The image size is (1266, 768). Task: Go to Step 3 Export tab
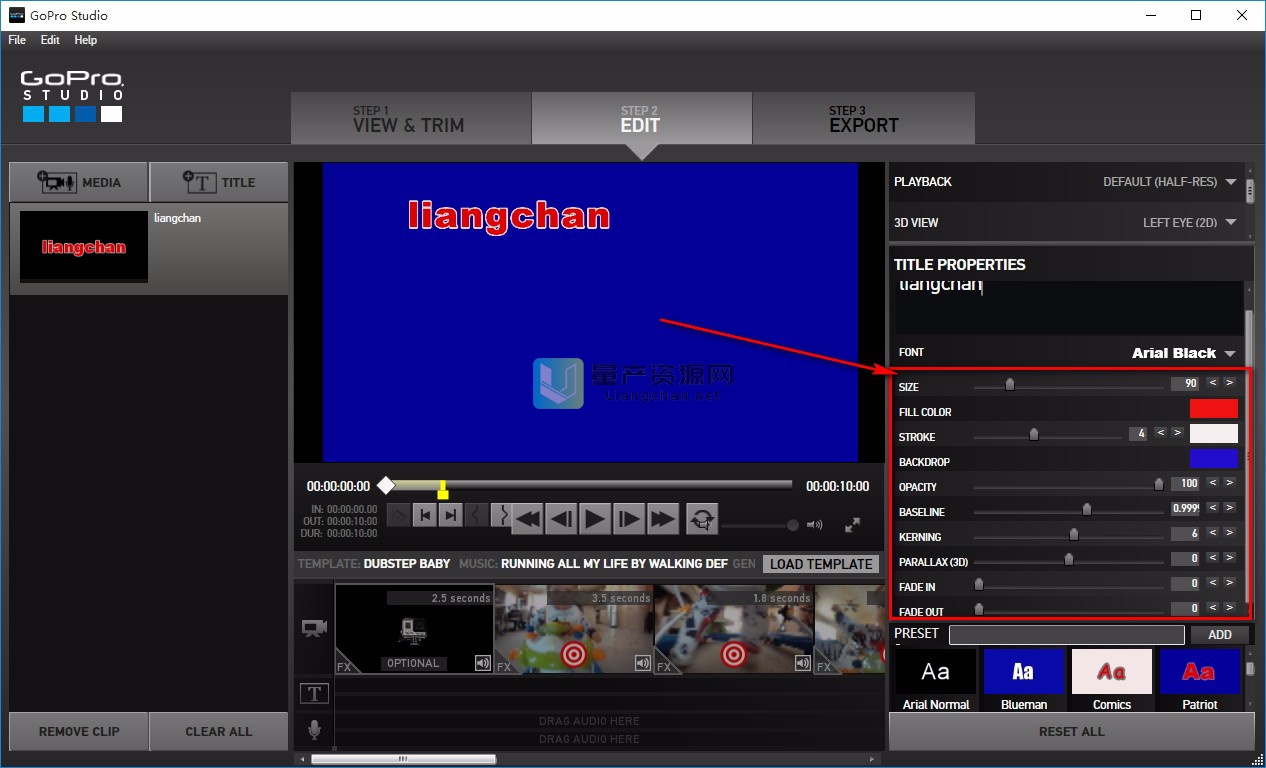863,119
